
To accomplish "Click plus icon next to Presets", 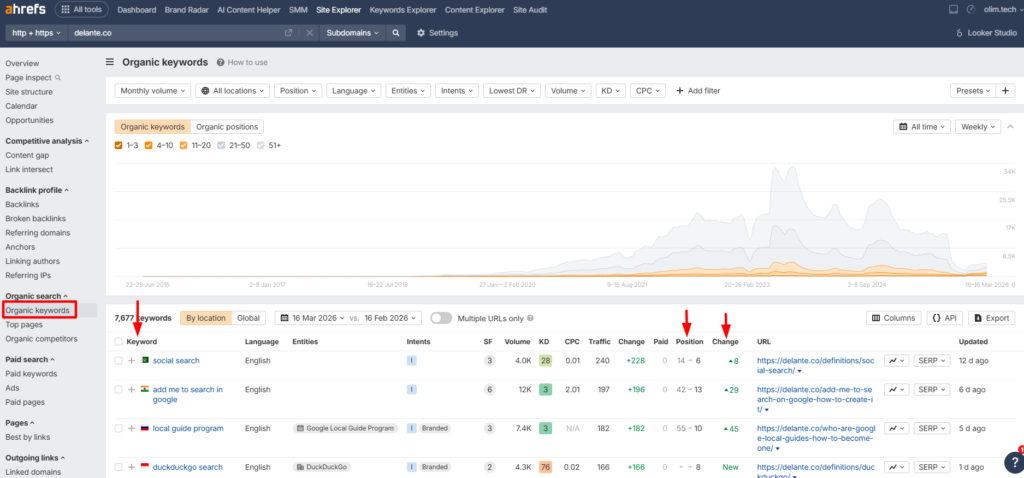I will pos(1005,90).
